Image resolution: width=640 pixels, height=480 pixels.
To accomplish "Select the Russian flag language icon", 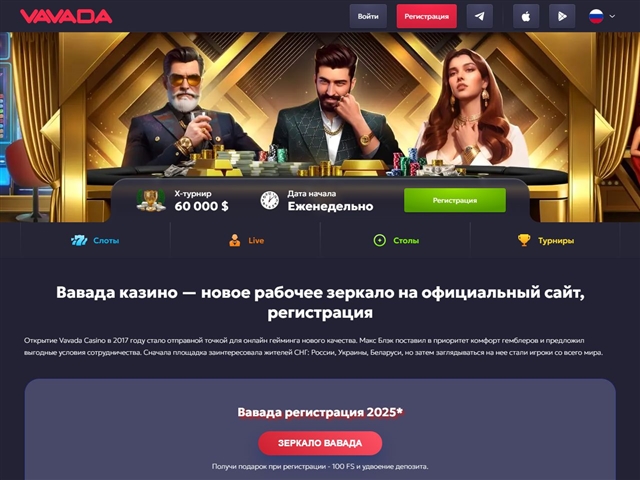I will tap(596, 16).
